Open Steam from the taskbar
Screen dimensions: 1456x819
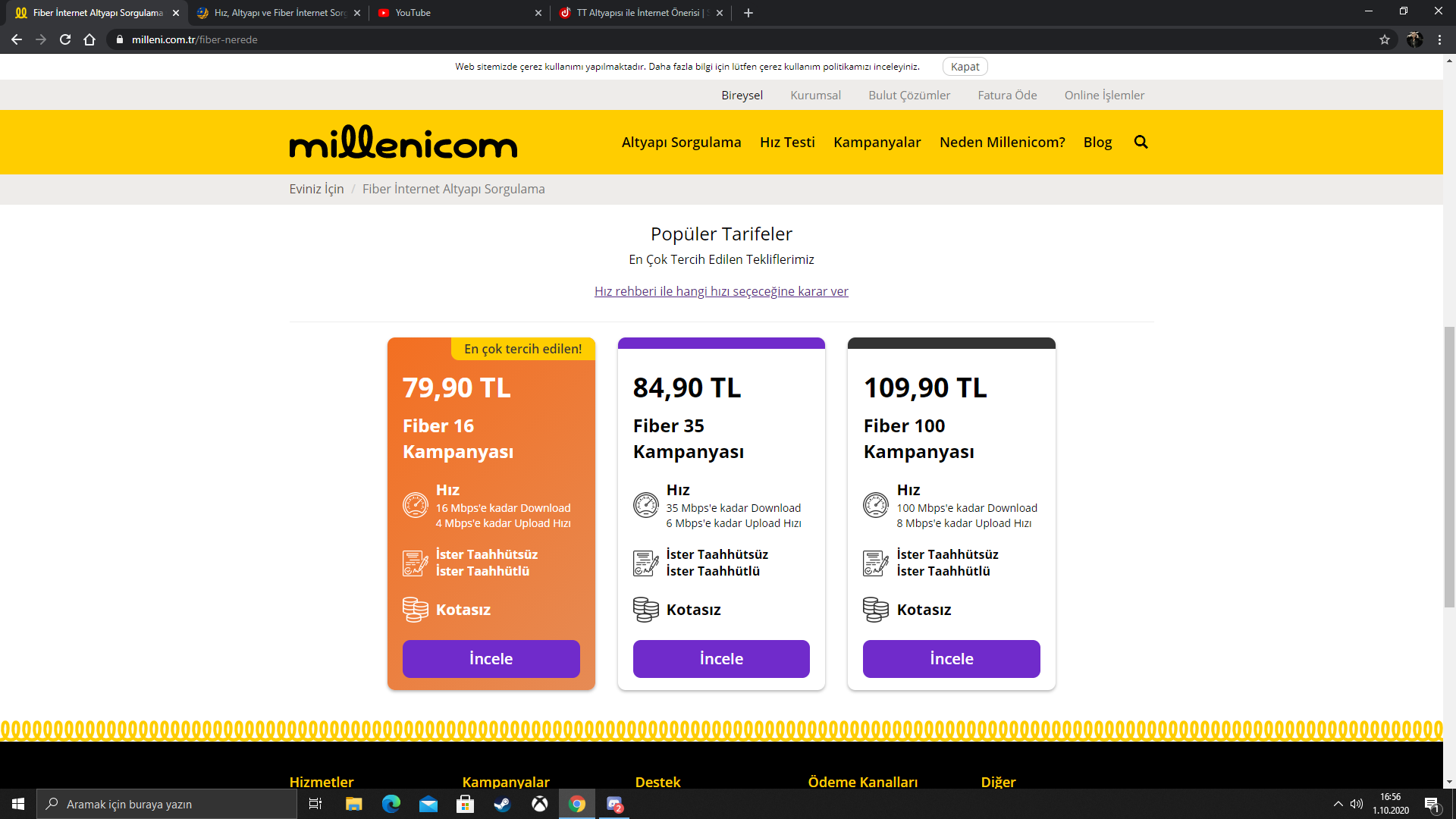(x=502, y=804)
